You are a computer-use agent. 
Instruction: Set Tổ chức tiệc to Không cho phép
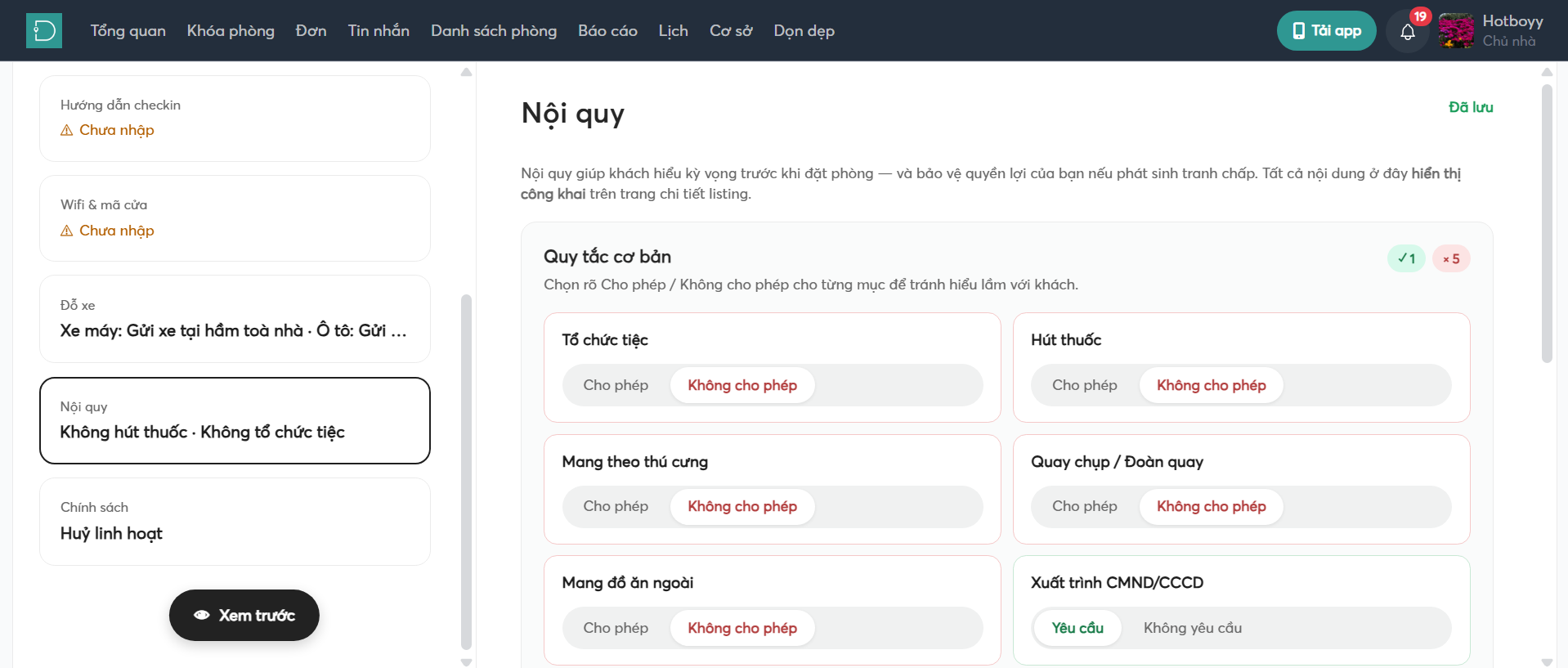click(x=742, y=385)
